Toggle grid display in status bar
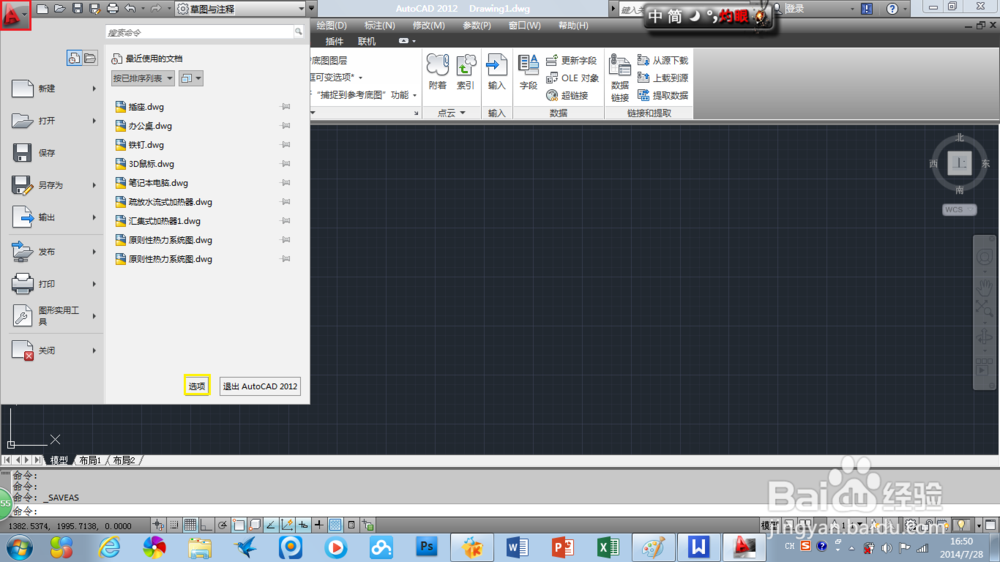The width and height of the screenshot is (1000, 562). pyautogui.click(x=190, y=525)
